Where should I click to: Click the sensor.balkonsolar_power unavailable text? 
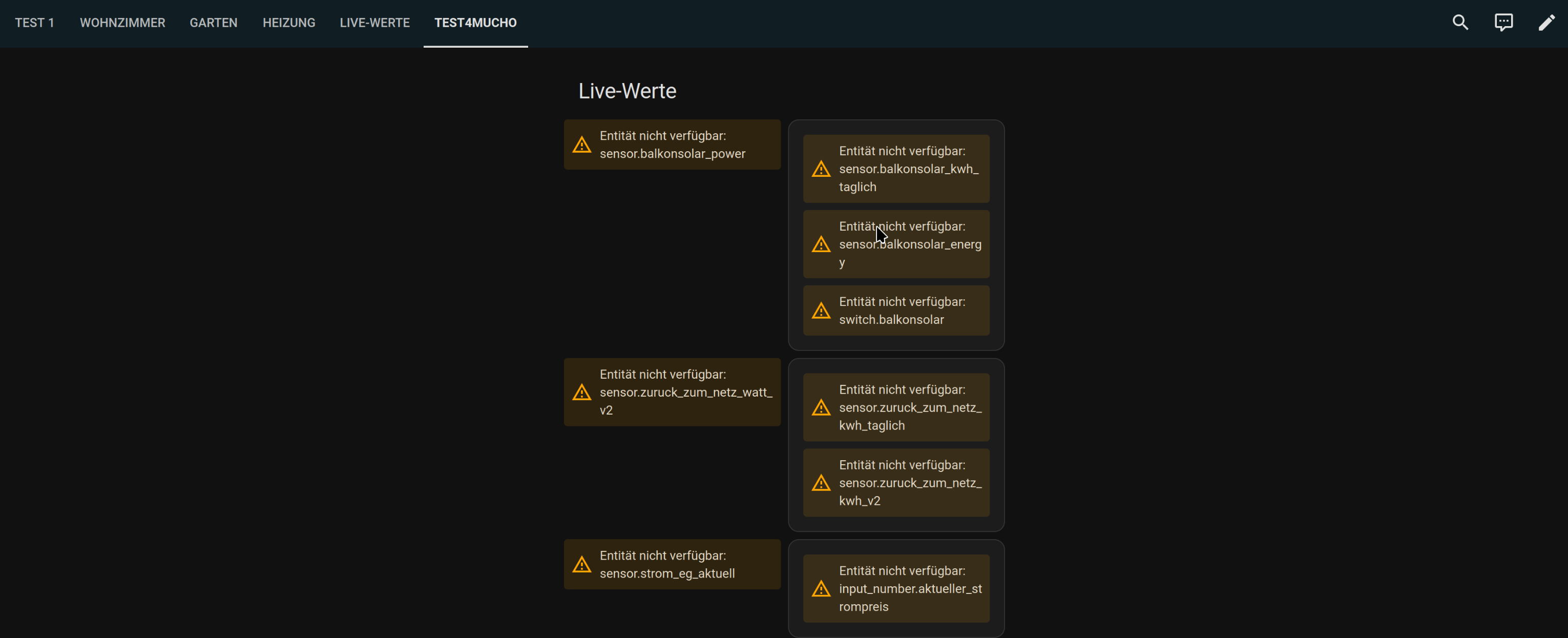(672, 145)
